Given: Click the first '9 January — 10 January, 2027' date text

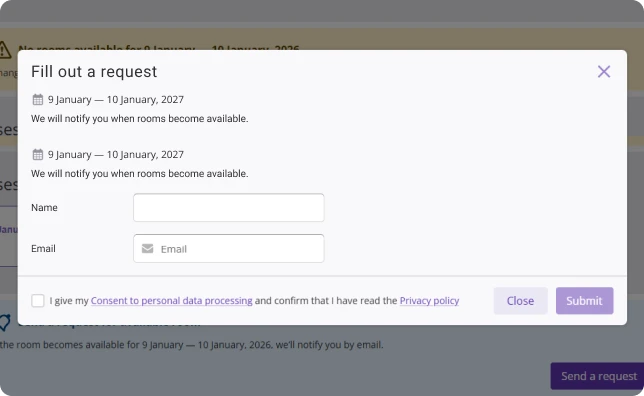Looking at the screenshot, I should [x=116, y=99].
